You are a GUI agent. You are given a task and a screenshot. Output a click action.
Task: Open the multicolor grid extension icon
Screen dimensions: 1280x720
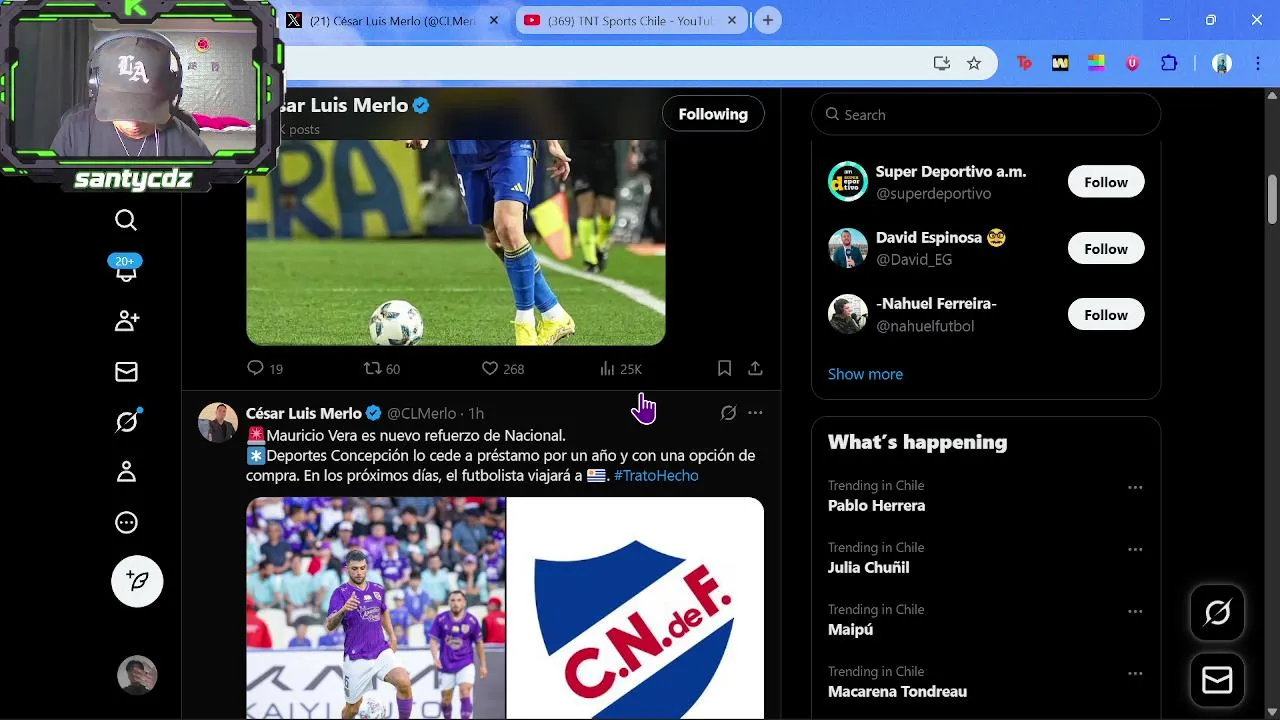[x=1096, y=63]
